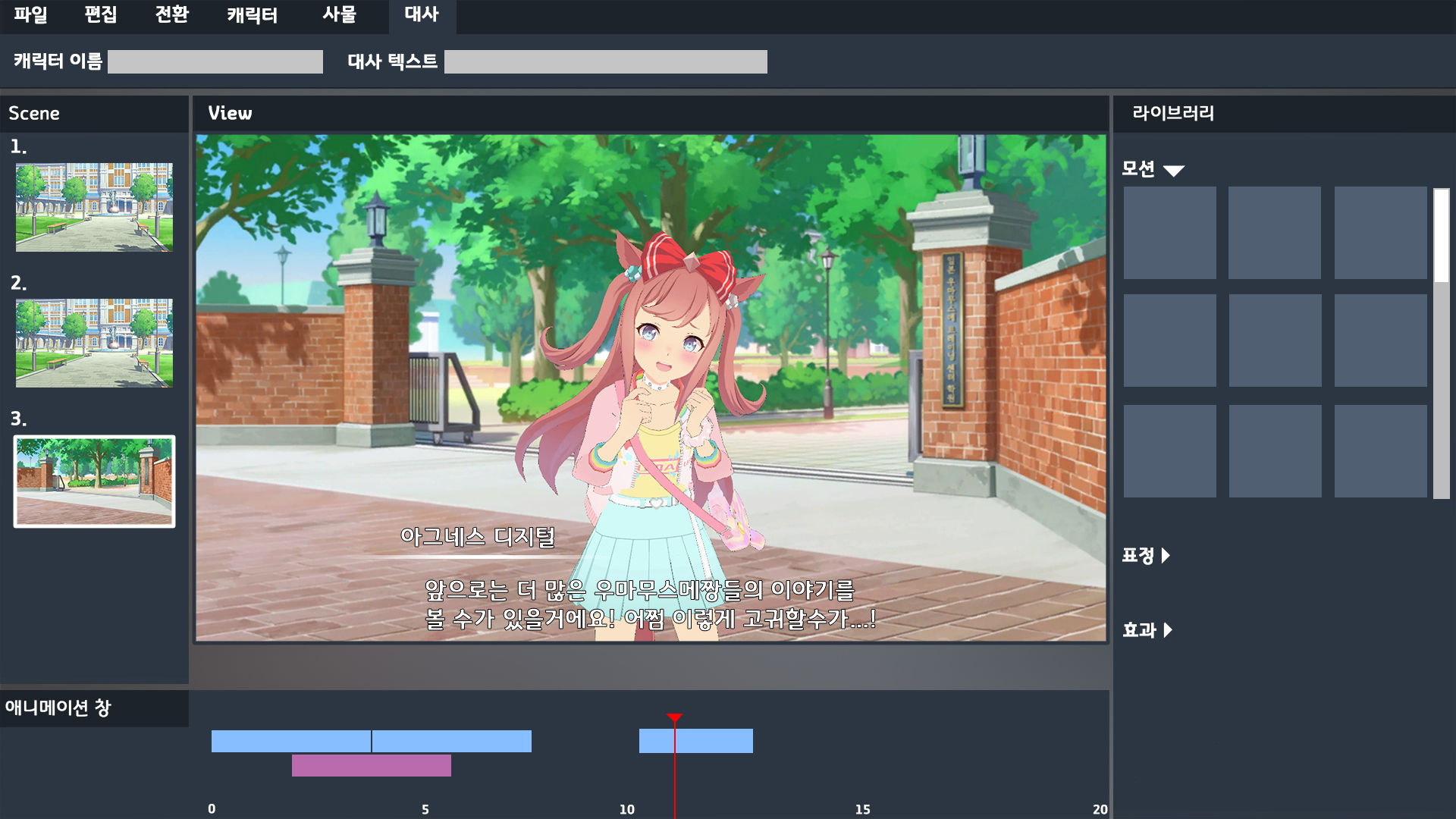
Task: Click timeline tick label 5
Action: [425, 809]
